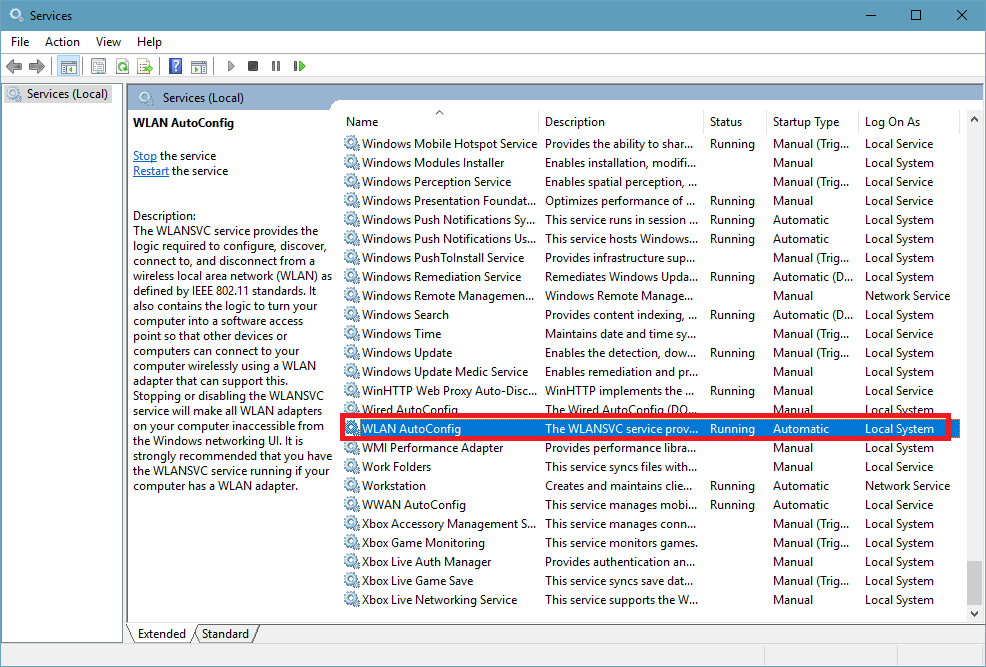986x667 pixels.
Task: Click gear icon of Windows Perception Service
Action: [x=352, y=182]
